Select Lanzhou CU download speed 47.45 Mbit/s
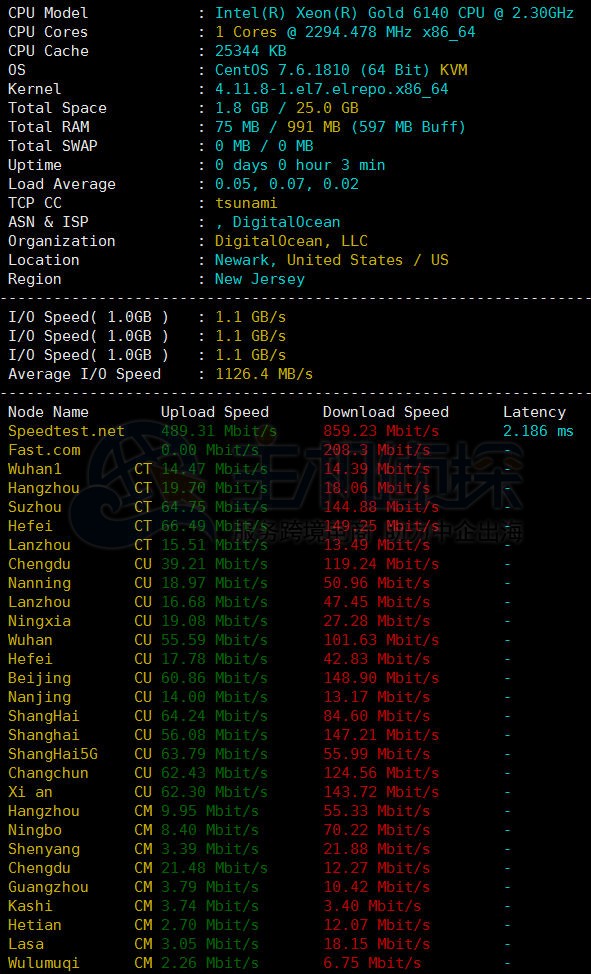 [x=377, y=603]
